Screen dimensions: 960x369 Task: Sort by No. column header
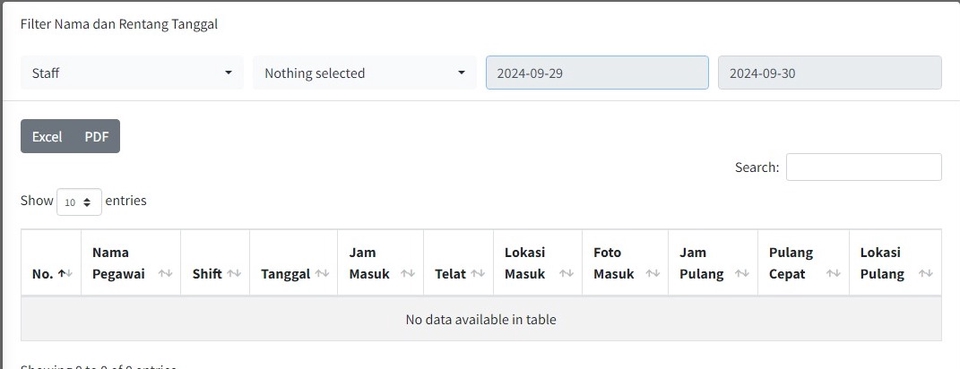point(51,263)
